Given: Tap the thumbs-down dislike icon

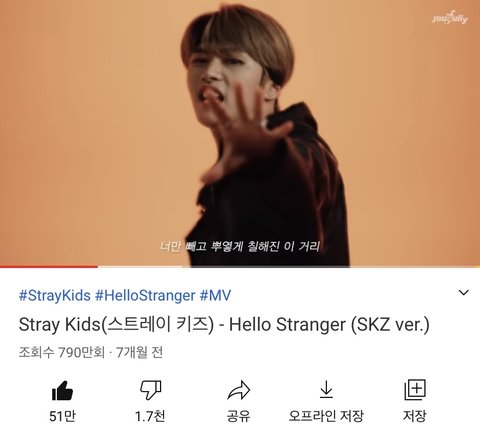Looking at the screenshot, I should pyautogui.click(x=150, y=390).
